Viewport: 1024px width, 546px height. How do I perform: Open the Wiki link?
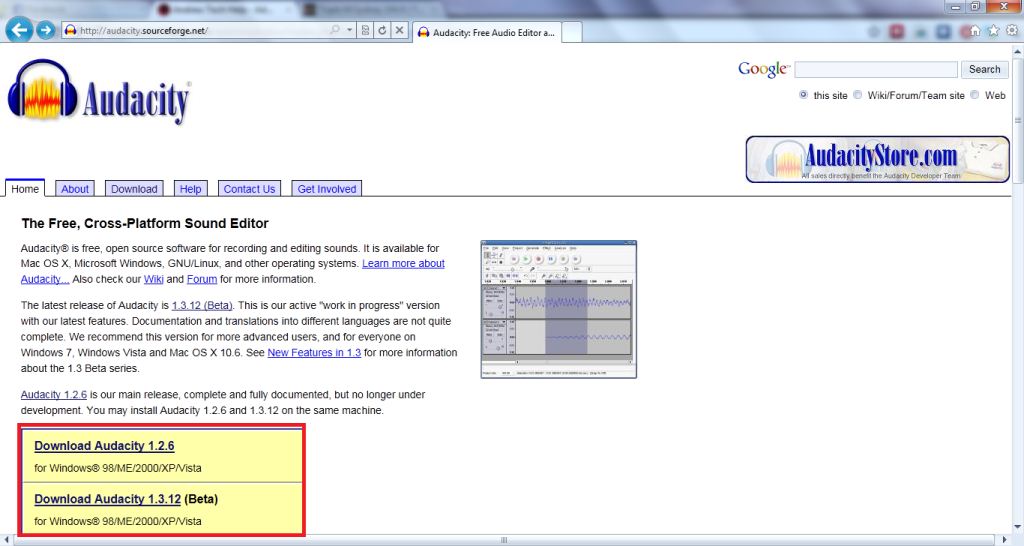click(153, 279)
